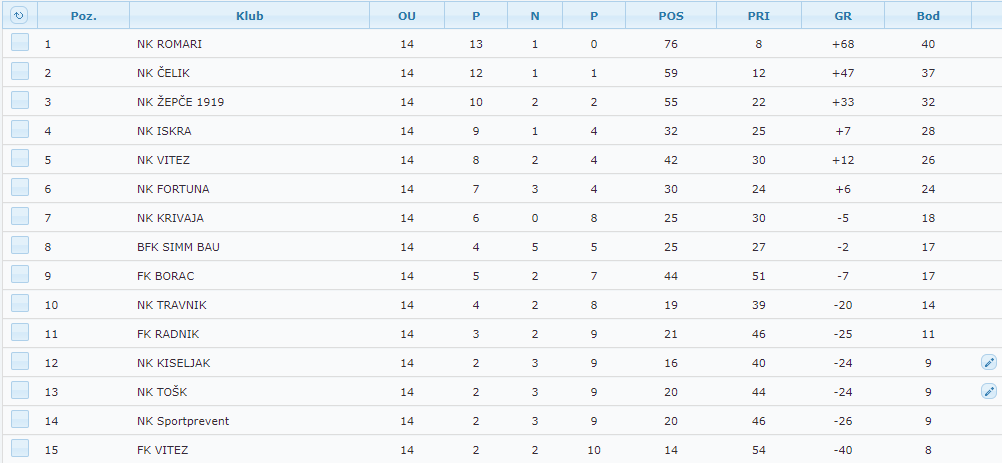
Task: Select the checkbox beside NK ČELIK
Action: pos(20,72)
